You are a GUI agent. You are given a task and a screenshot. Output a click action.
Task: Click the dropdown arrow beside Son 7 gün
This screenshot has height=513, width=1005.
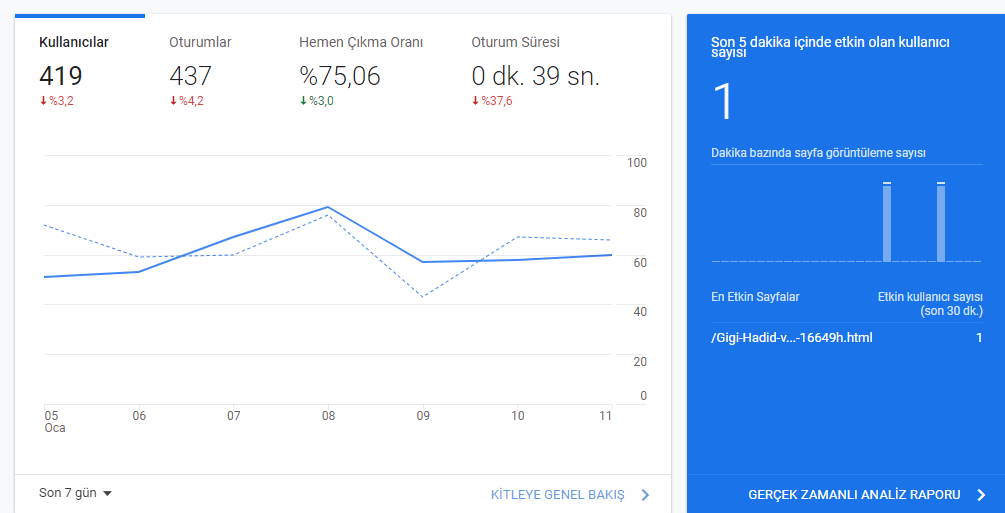(x=107, y=494)
